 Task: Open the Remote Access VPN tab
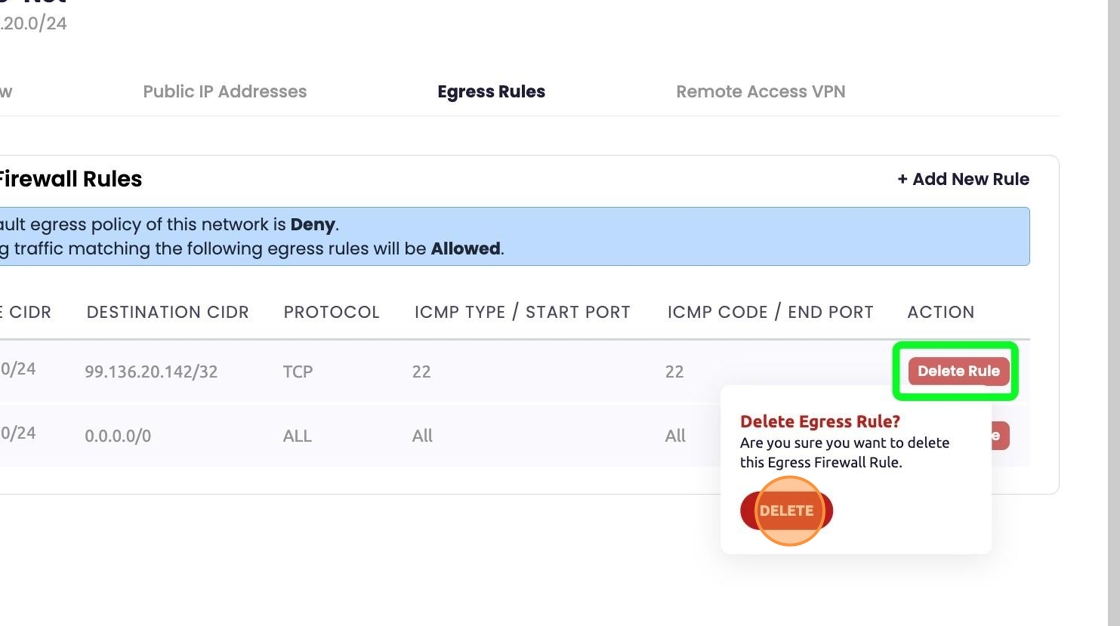tap(760, 91)
